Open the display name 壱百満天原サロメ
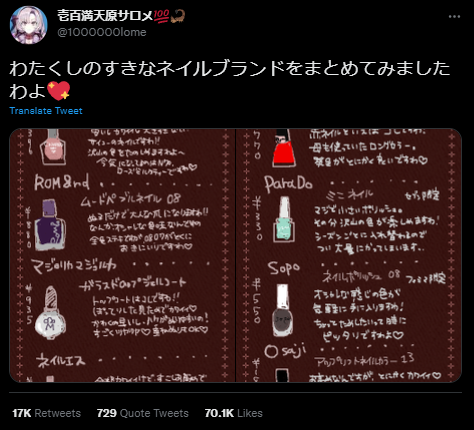 pyautogui.click(x=105, y=16)
